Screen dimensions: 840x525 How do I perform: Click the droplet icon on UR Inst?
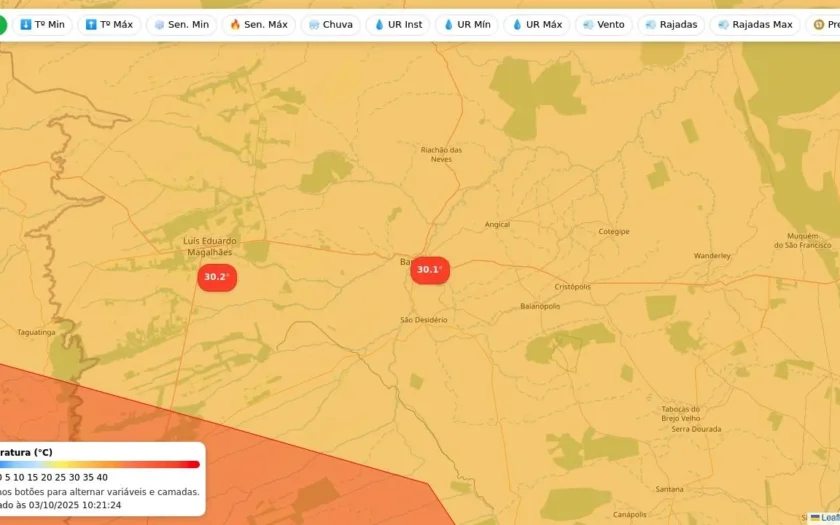[379, 25]
